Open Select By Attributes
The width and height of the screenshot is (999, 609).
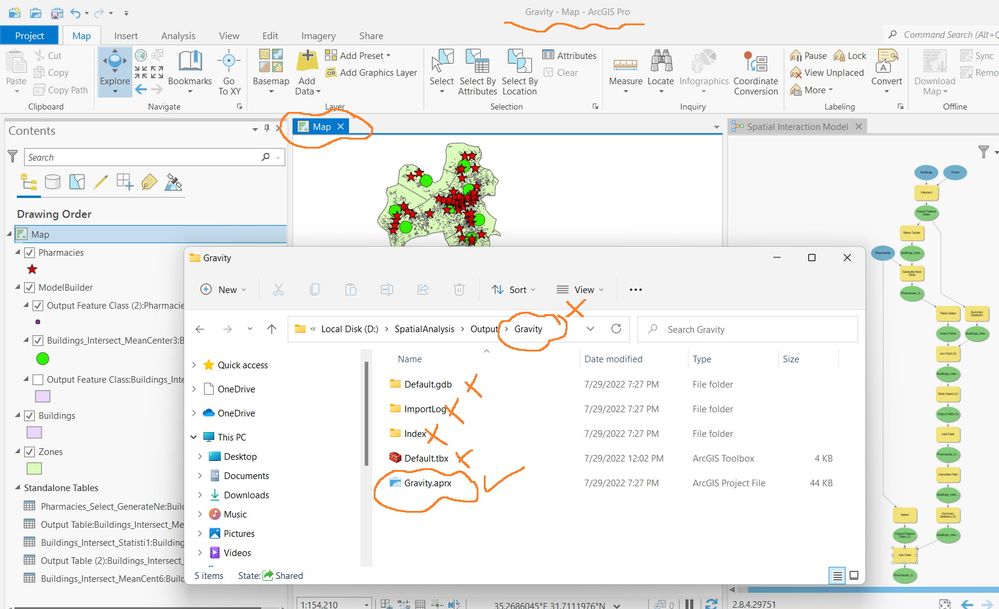click(477, 71)
